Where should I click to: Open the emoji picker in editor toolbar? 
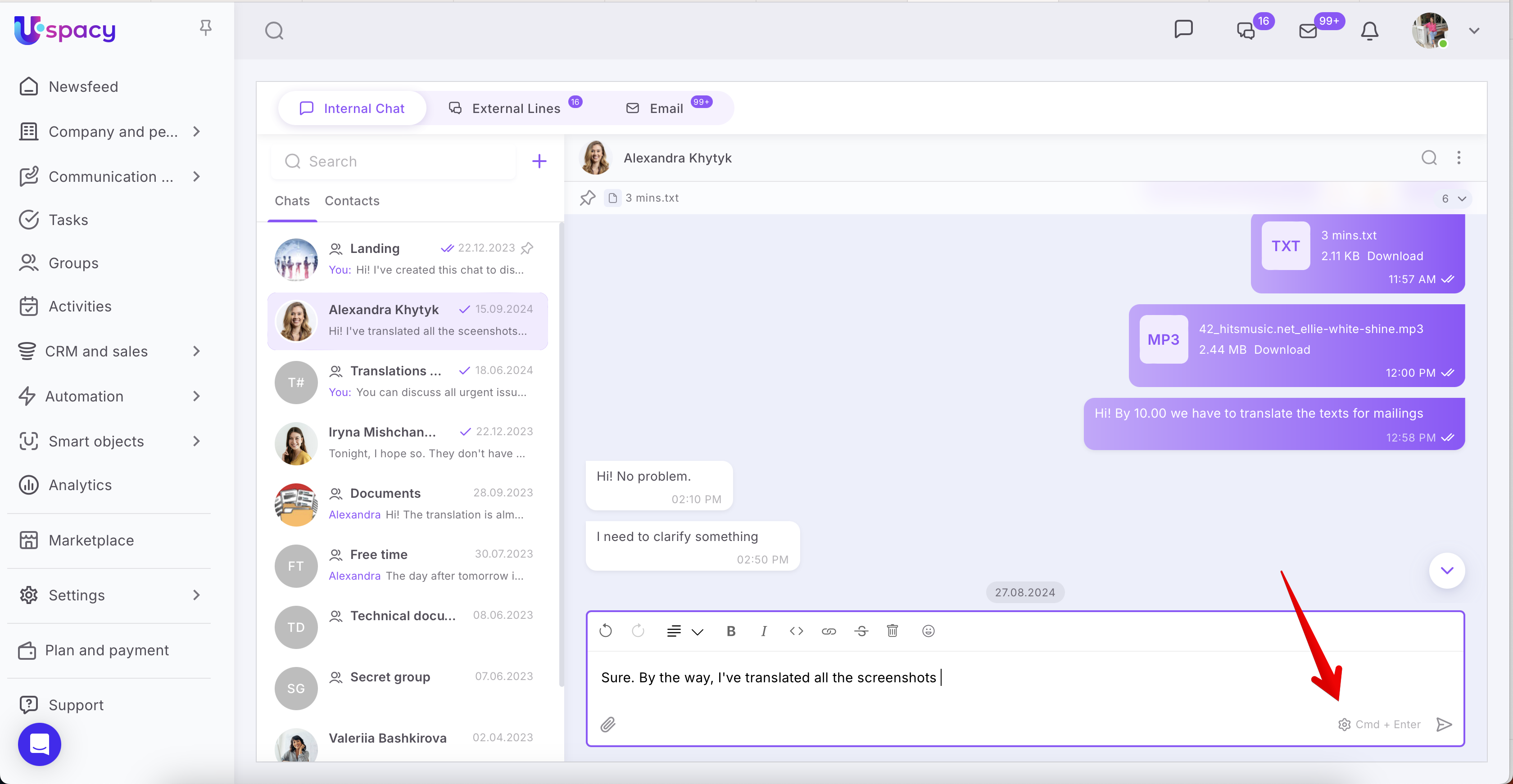928,631
